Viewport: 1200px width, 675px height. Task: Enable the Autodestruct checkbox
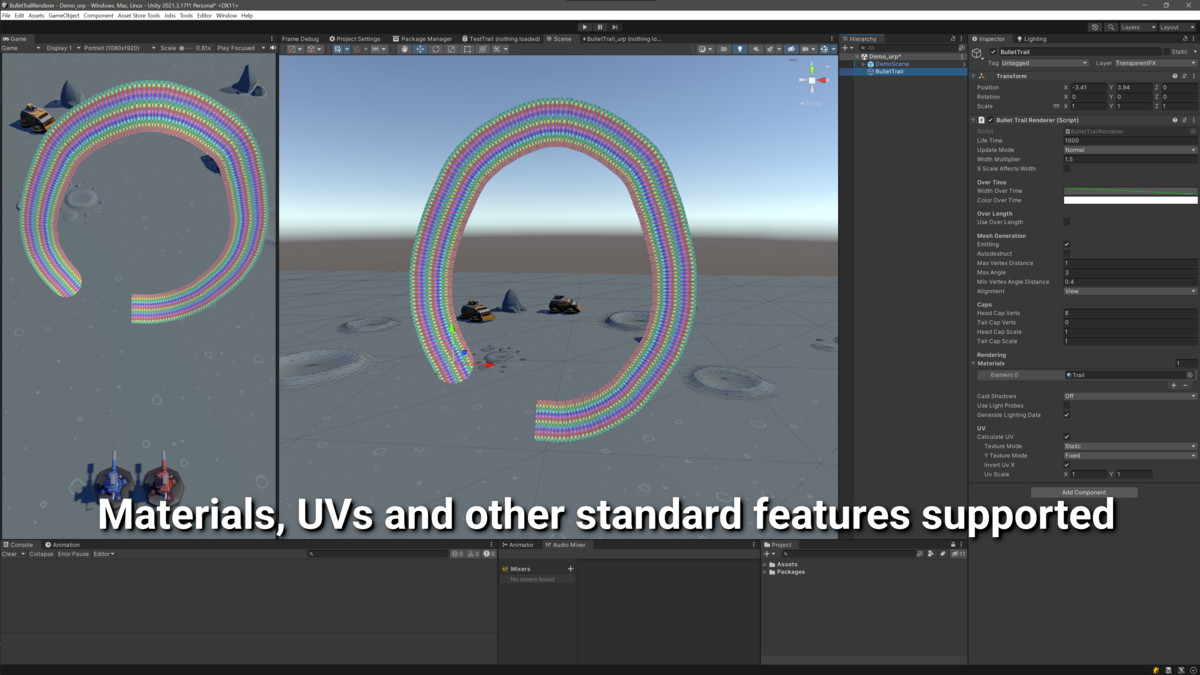(x=1068, y=253)
